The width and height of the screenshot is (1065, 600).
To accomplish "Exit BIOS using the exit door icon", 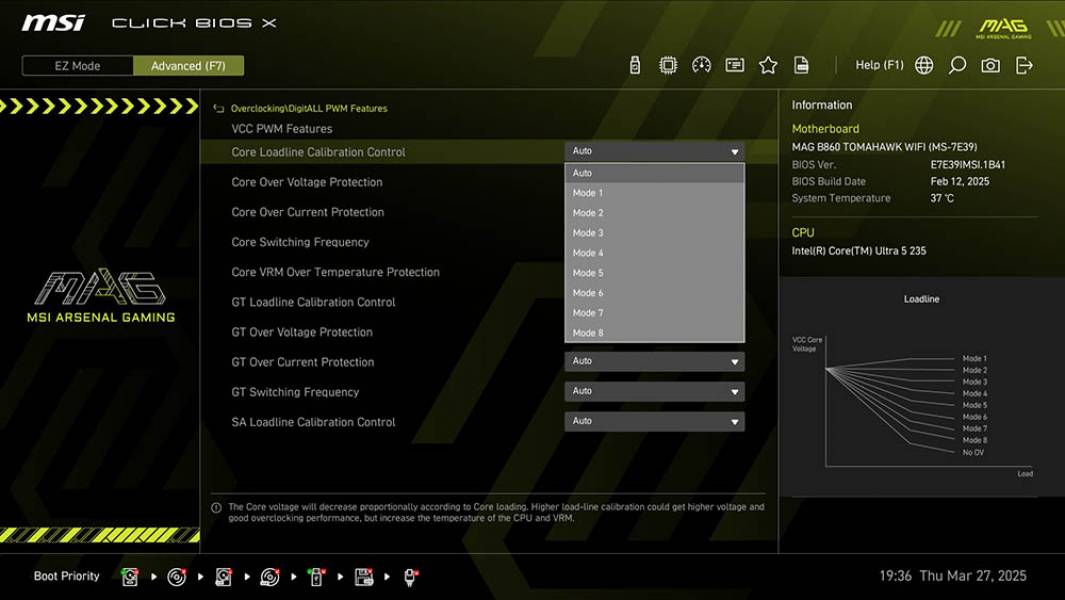I will coord(1024,65).
